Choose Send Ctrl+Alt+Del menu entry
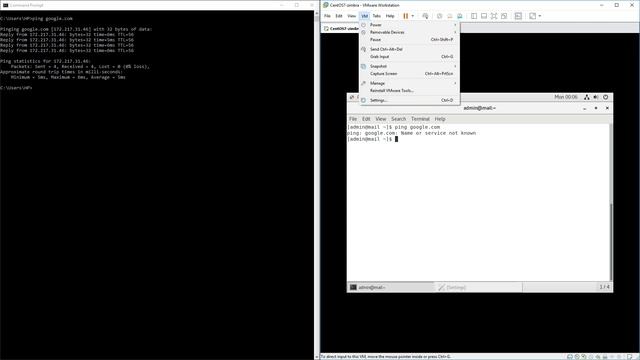640x360 pixels. point(409,49)
